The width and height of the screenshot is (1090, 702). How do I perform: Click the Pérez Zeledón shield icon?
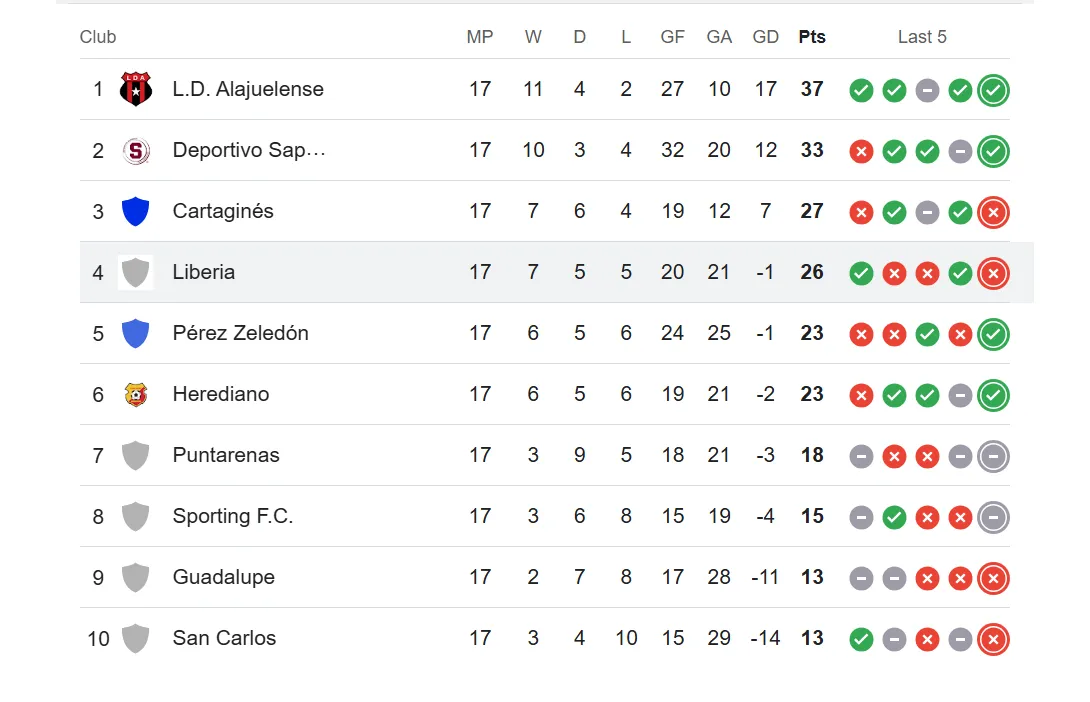tap(136, 333)
